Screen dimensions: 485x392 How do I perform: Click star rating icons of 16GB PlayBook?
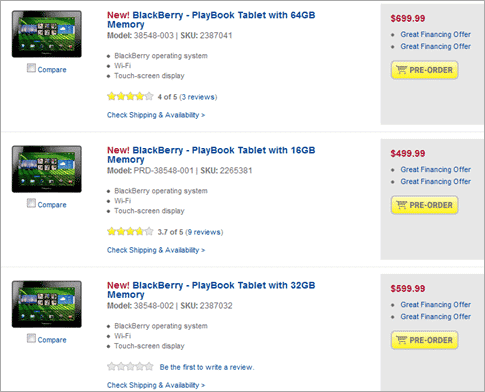tap(130, 232)
